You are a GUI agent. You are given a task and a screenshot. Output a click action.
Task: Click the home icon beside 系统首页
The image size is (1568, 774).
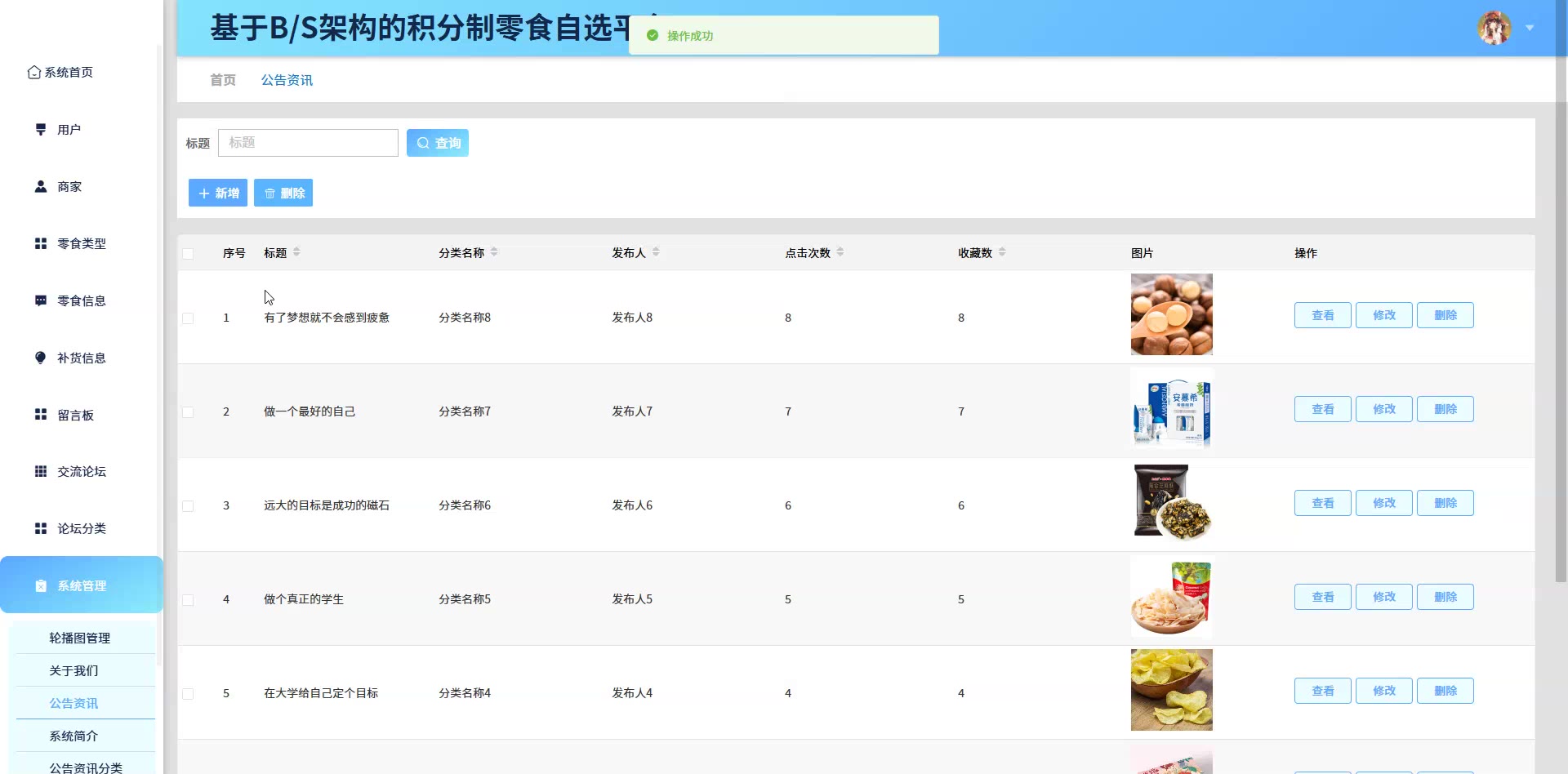click(x=33, y=73)
